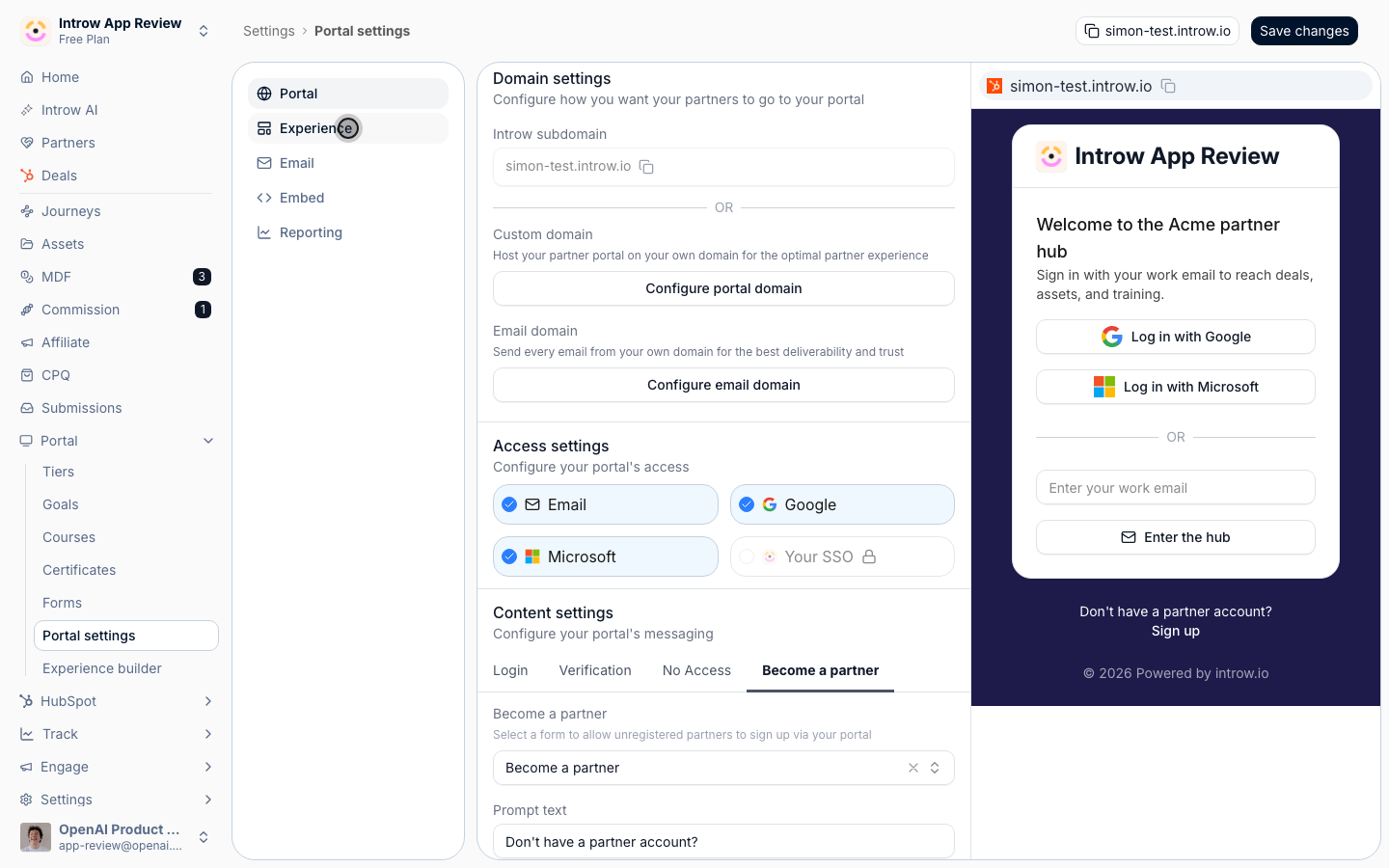Click the Prompt text input field
Image resolution: width=1389 pixels, height=868 pixels.
tap(723, 841)
